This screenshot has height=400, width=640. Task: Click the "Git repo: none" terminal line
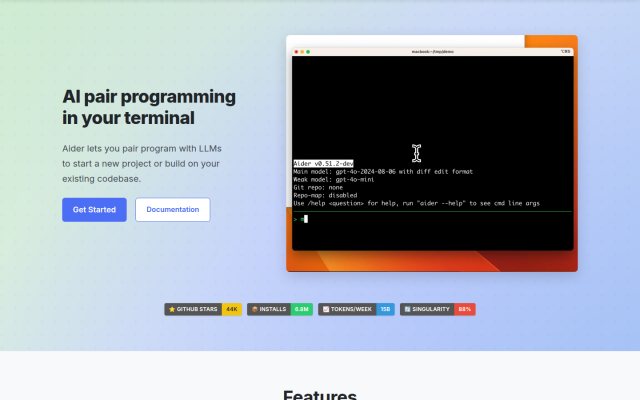pyautogui.click(x=318, y=188)
